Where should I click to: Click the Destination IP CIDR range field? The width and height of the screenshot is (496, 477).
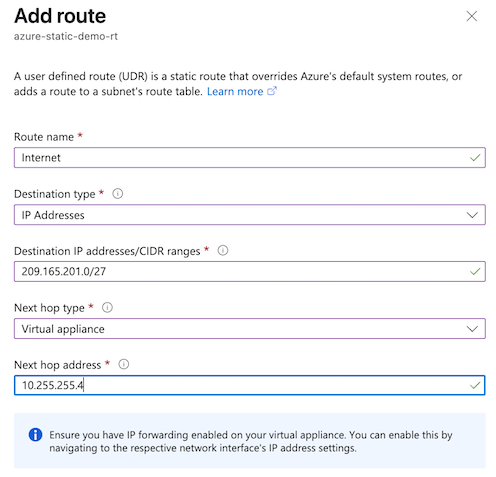[x=250, y=271]
